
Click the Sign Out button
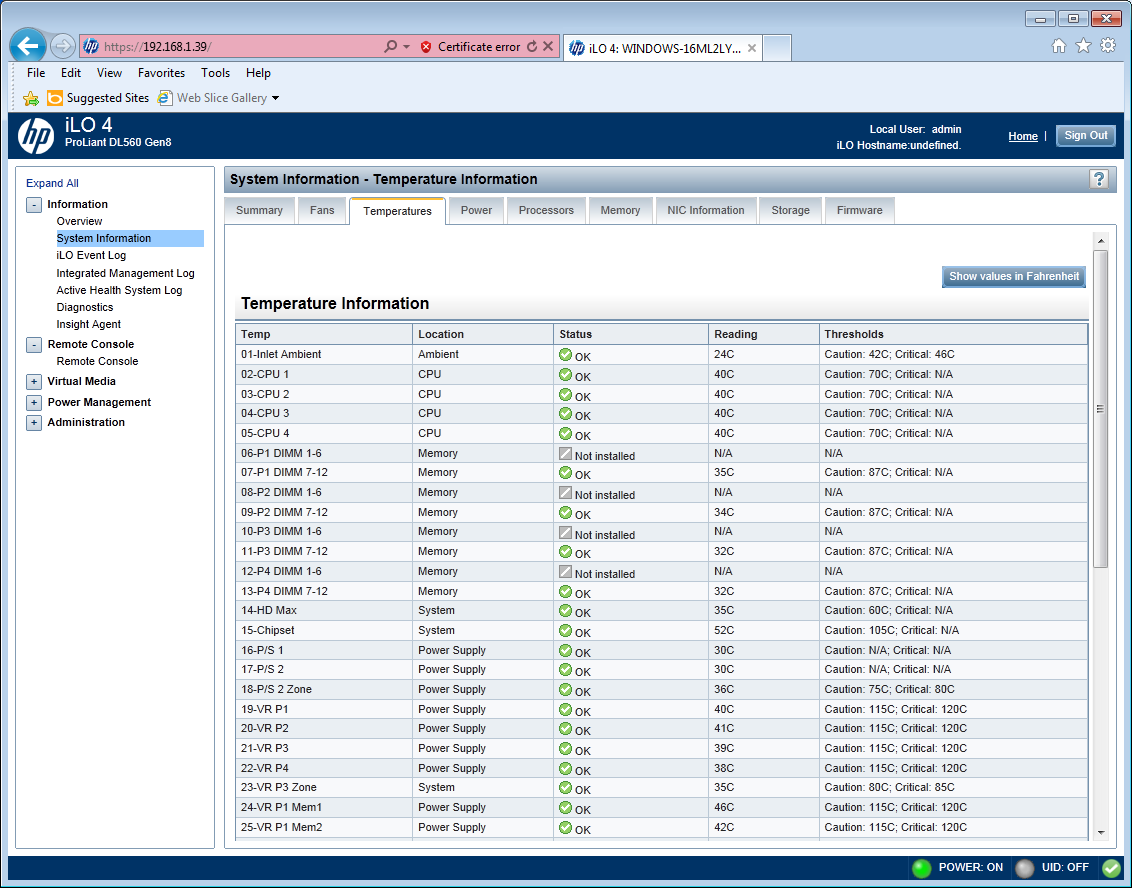pos(1085,136)
